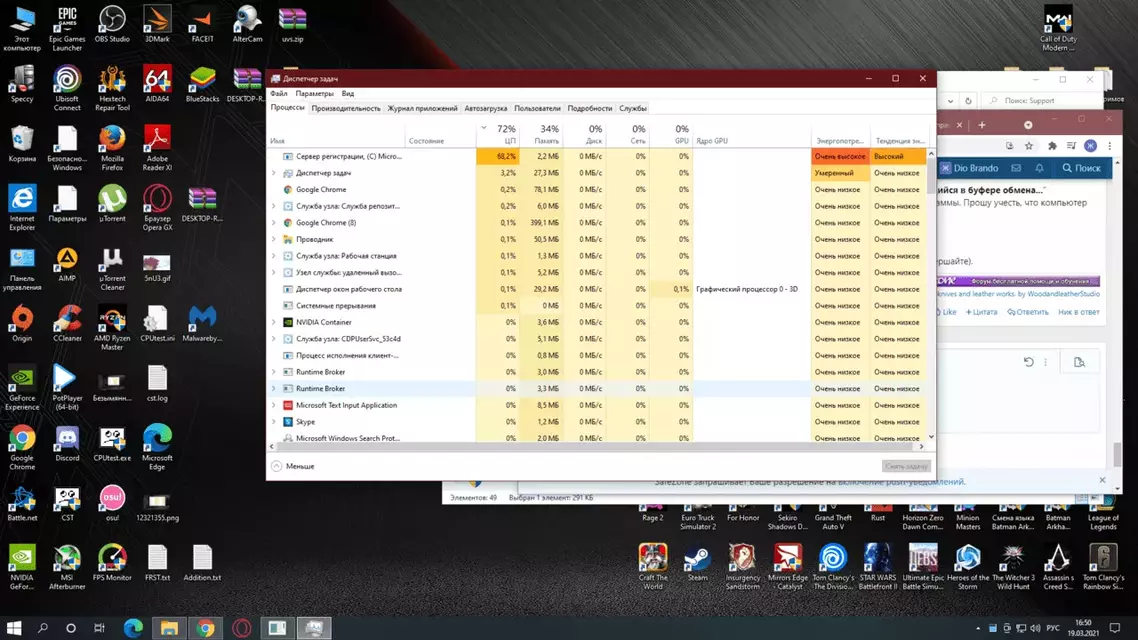This screenshot has height=640, width=1138.
Task: Open Steam desktop shortcut
Action: point(697,563)
